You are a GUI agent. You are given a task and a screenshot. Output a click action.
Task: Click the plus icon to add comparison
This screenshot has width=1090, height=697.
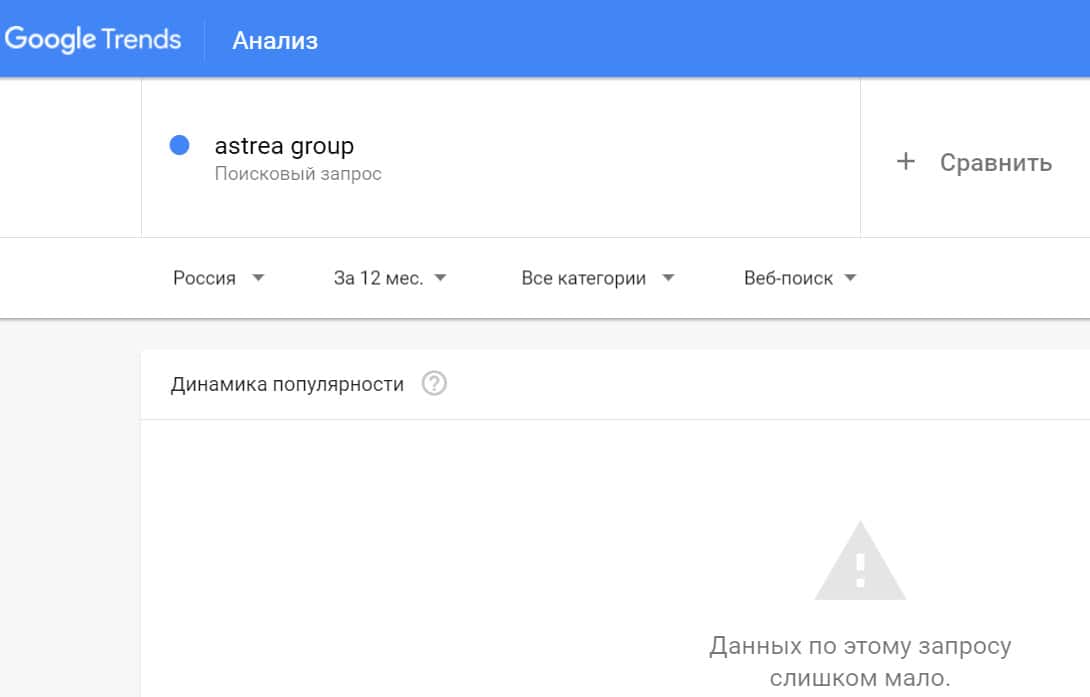(x=906, y=162)
